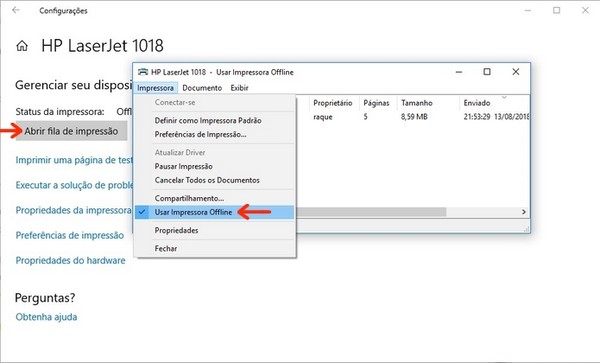This screenshot has width=600, height=363.
Task: Open the Preferências de impressão link in Settings
Action: (70, 235)
